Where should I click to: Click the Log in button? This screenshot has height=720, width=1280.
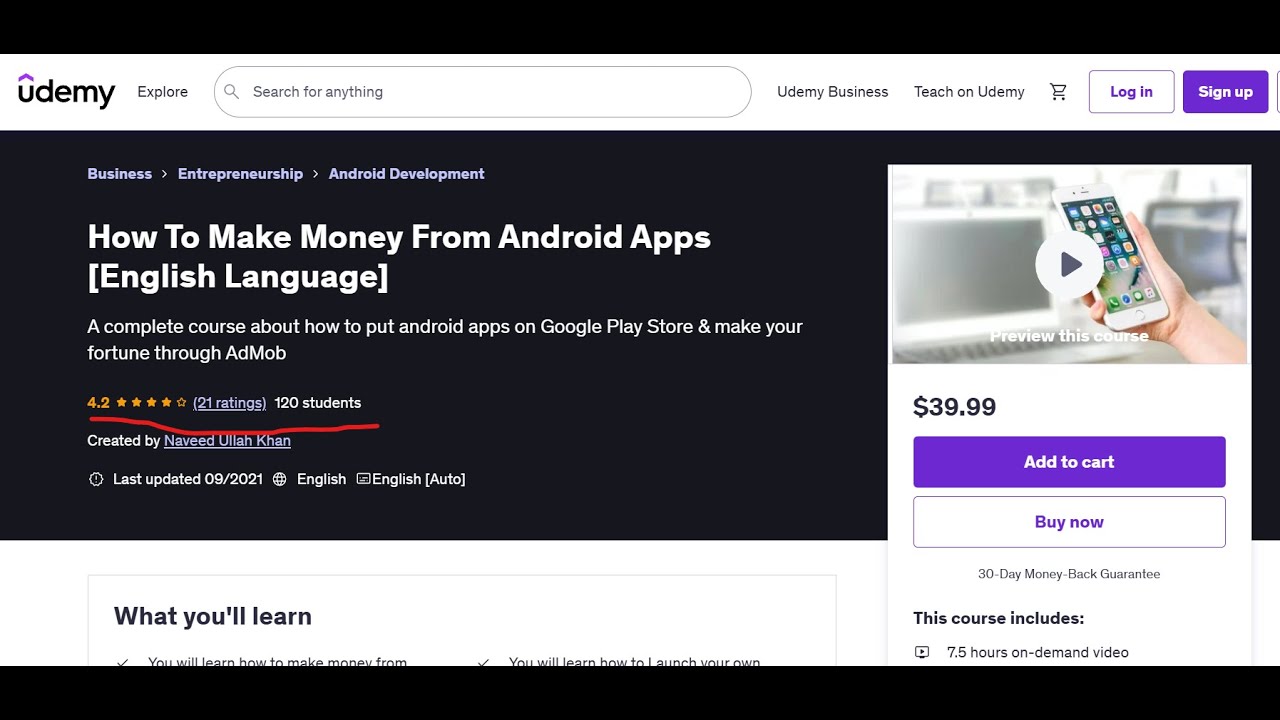coord(1131,92)
